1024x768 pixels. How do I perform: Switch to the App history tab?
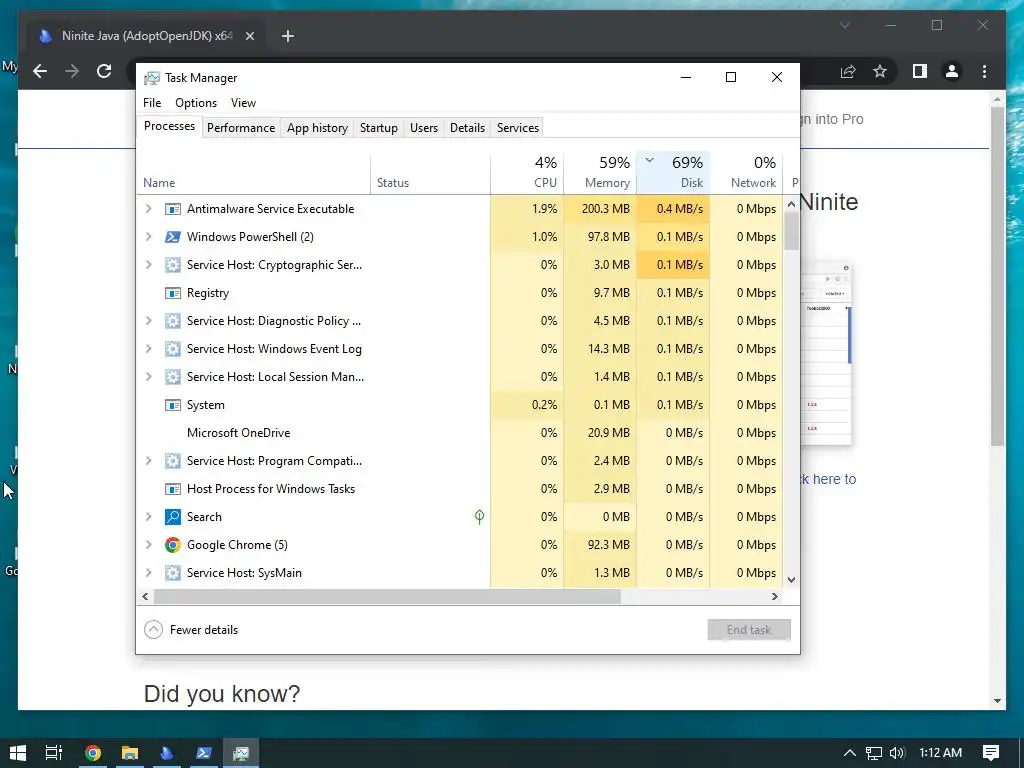317,128
